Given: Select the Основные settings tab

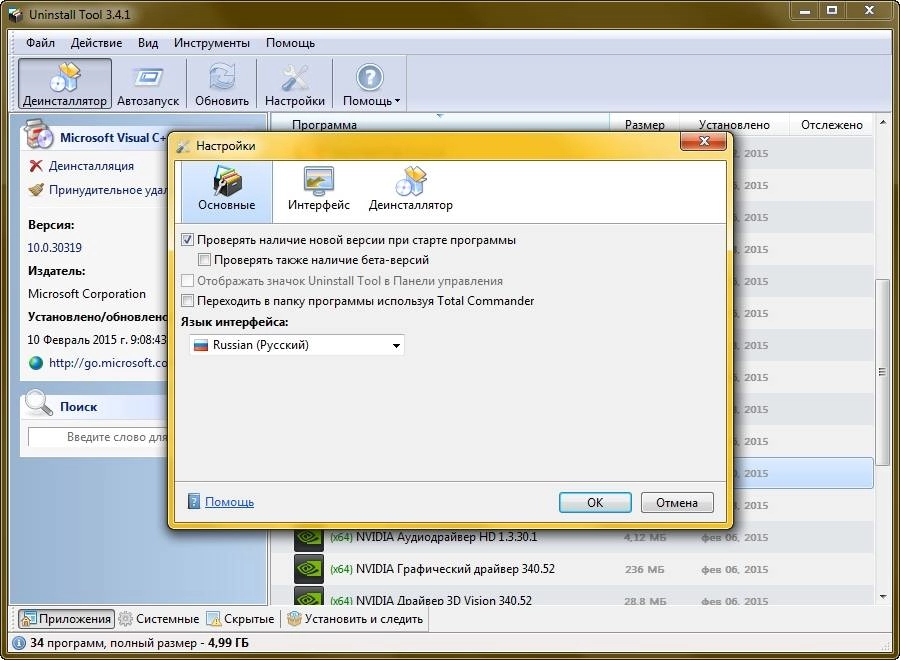Looking at the screenshot, I should point(227,192).
